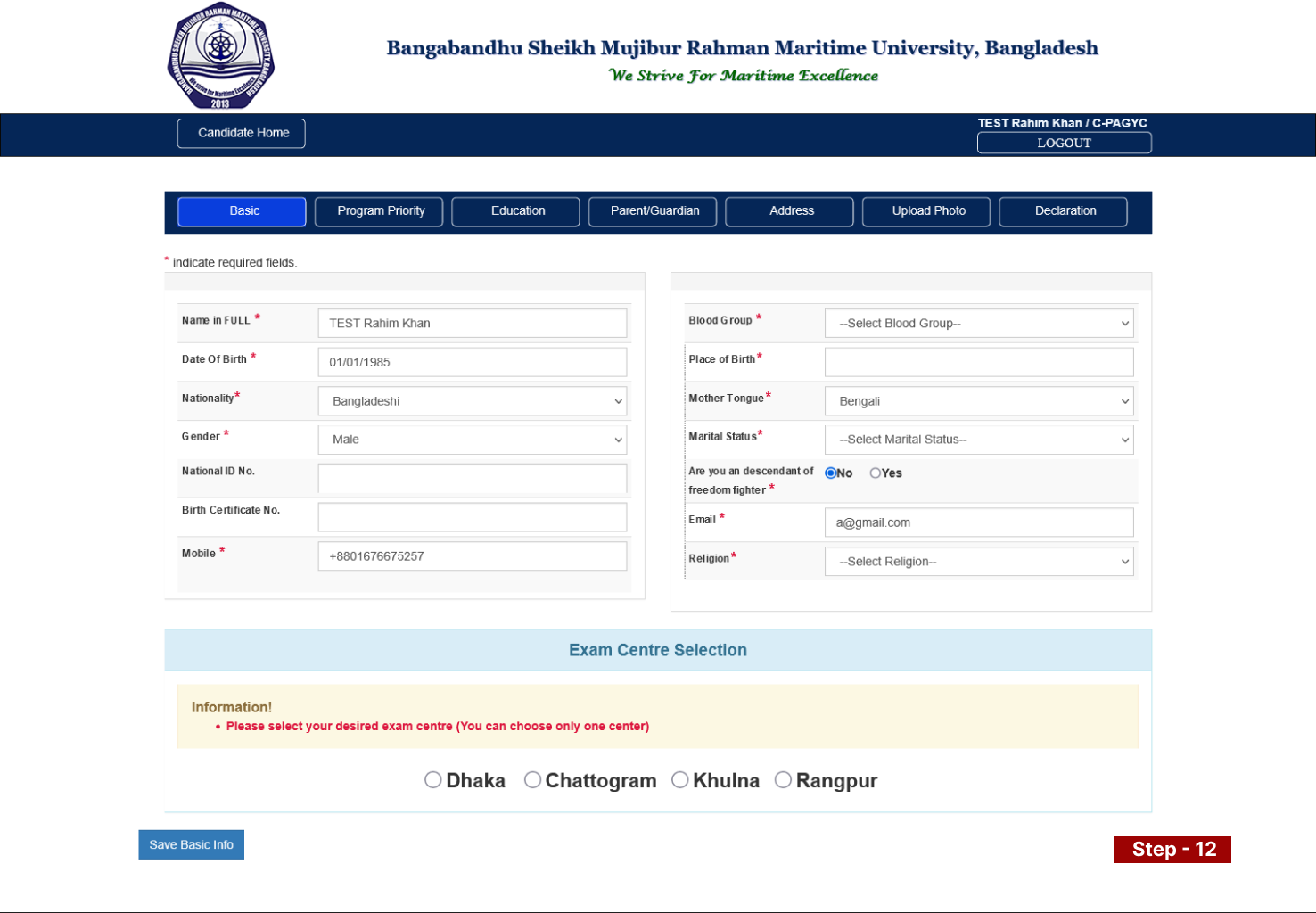Expand the Marital Status dropdown
This screenshot has width=1316, height=913.
pos(978,440)
